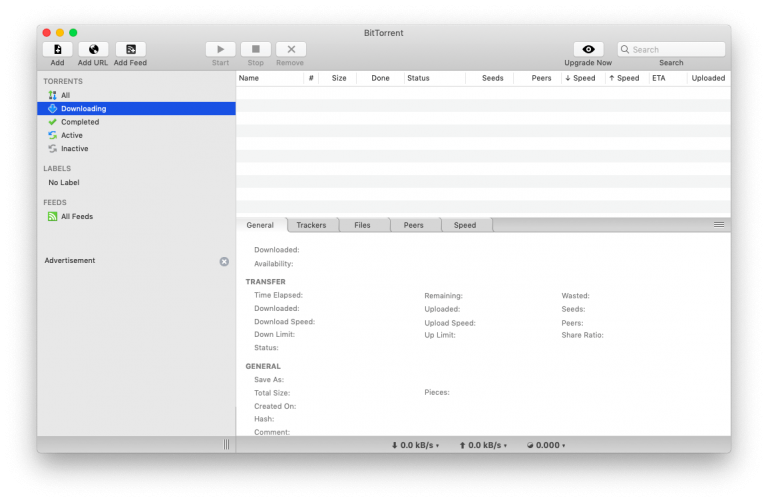Click the TORRENTS section header
This screenshot has height=502, width=768.
pyautogui.click(x=63, y=81)
